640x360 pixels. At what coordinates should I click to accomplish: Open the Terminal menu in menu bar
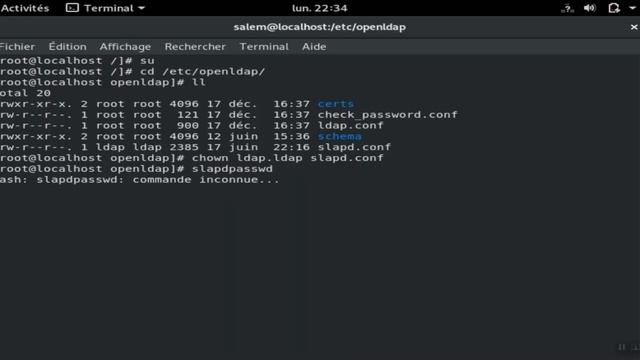(264, 47)
